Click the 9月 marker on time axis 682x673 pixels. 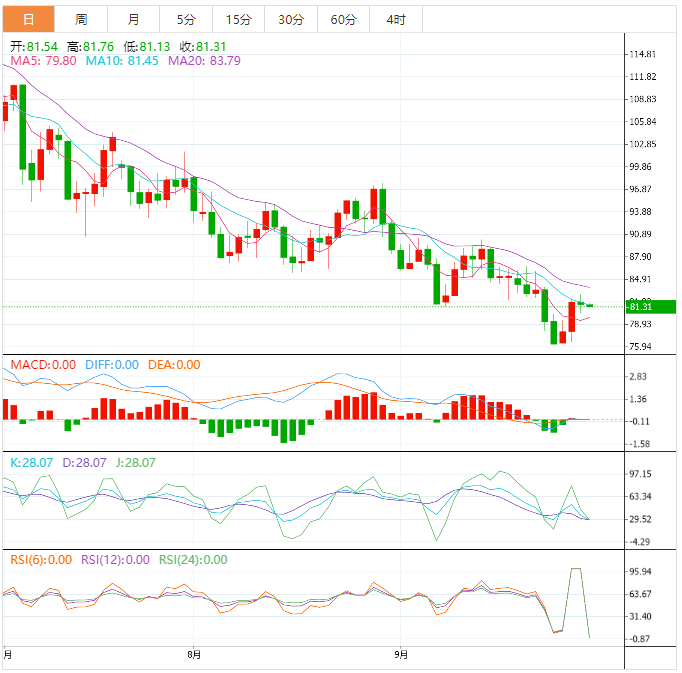[401, 655]
